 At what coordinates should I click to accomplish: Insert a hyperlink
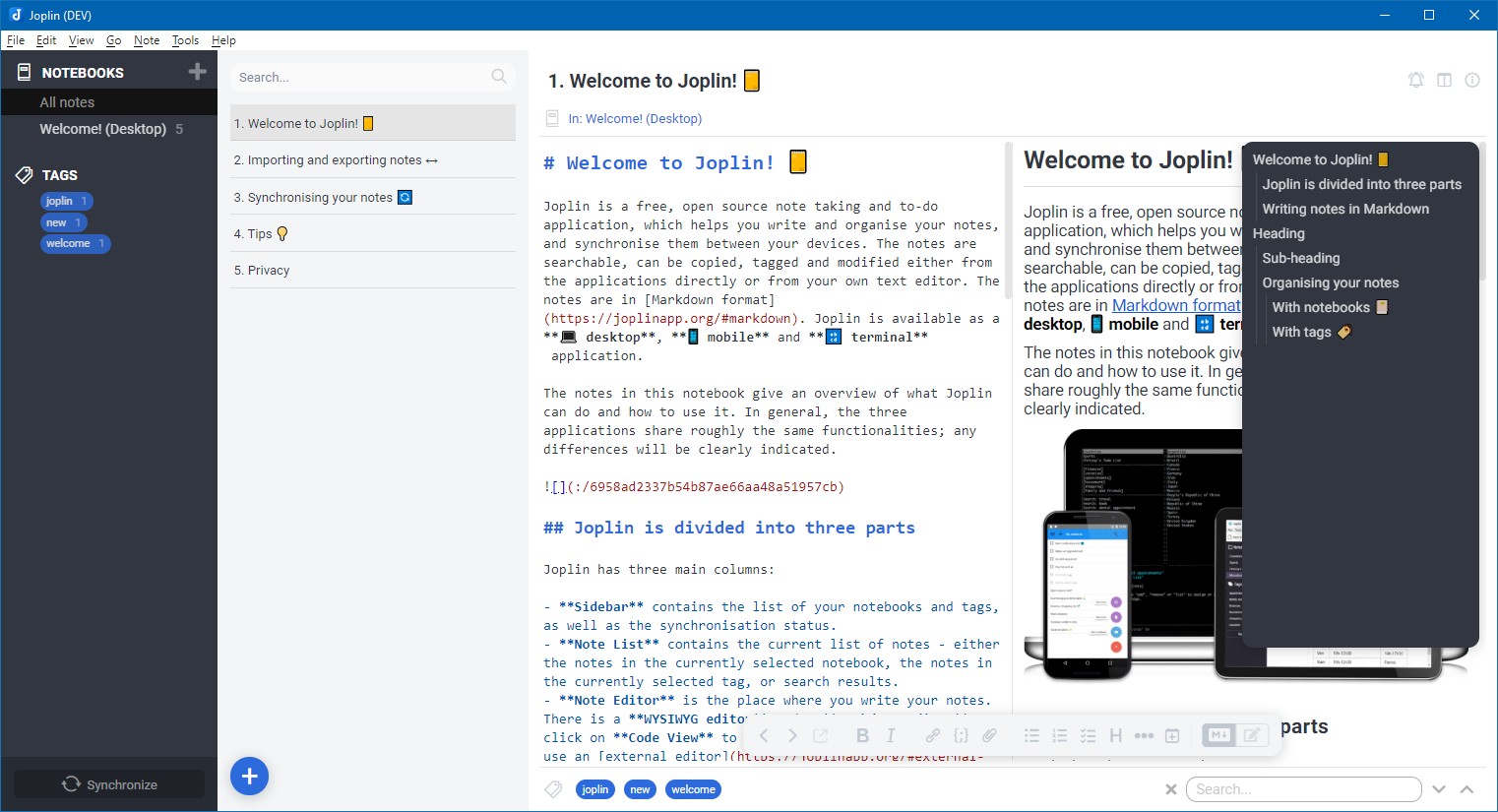[x=932, y=735]
